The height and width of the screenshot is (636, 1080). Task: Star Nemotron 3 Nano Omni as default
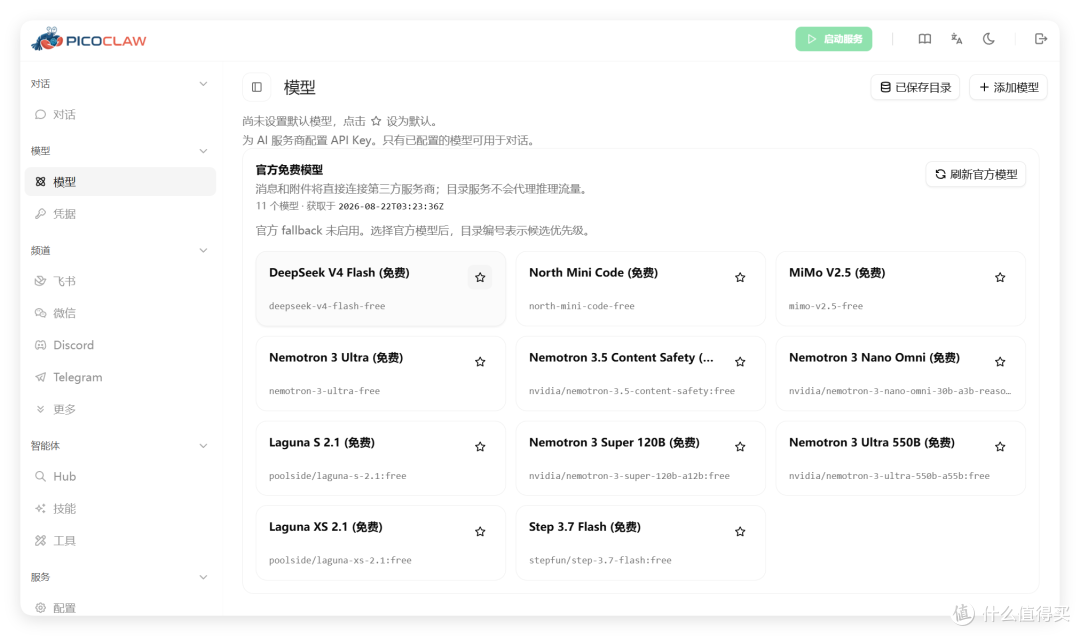tap(1000, 362)
